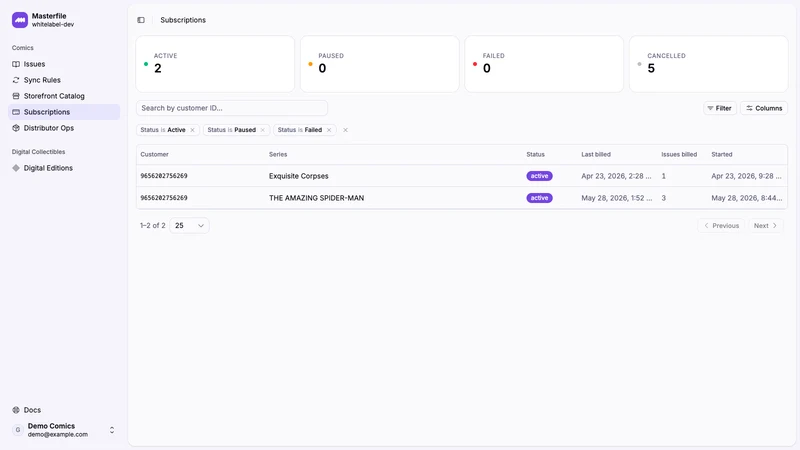Viewport: 800px width, 450px height.
Task: Go to Next page
Action: pos(766,226)
